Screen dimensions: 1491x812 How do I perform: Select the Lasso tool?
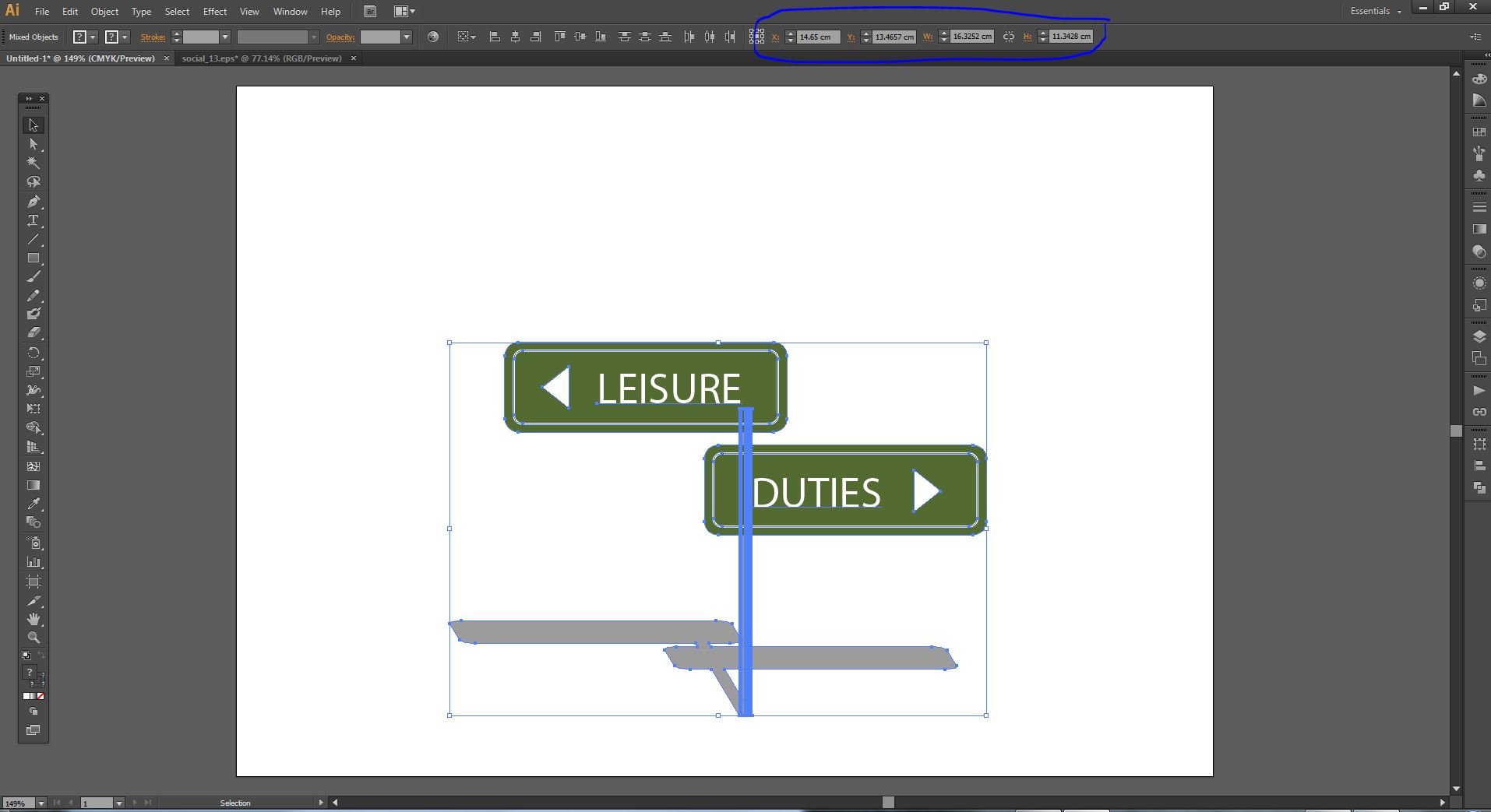click(33, 182)
